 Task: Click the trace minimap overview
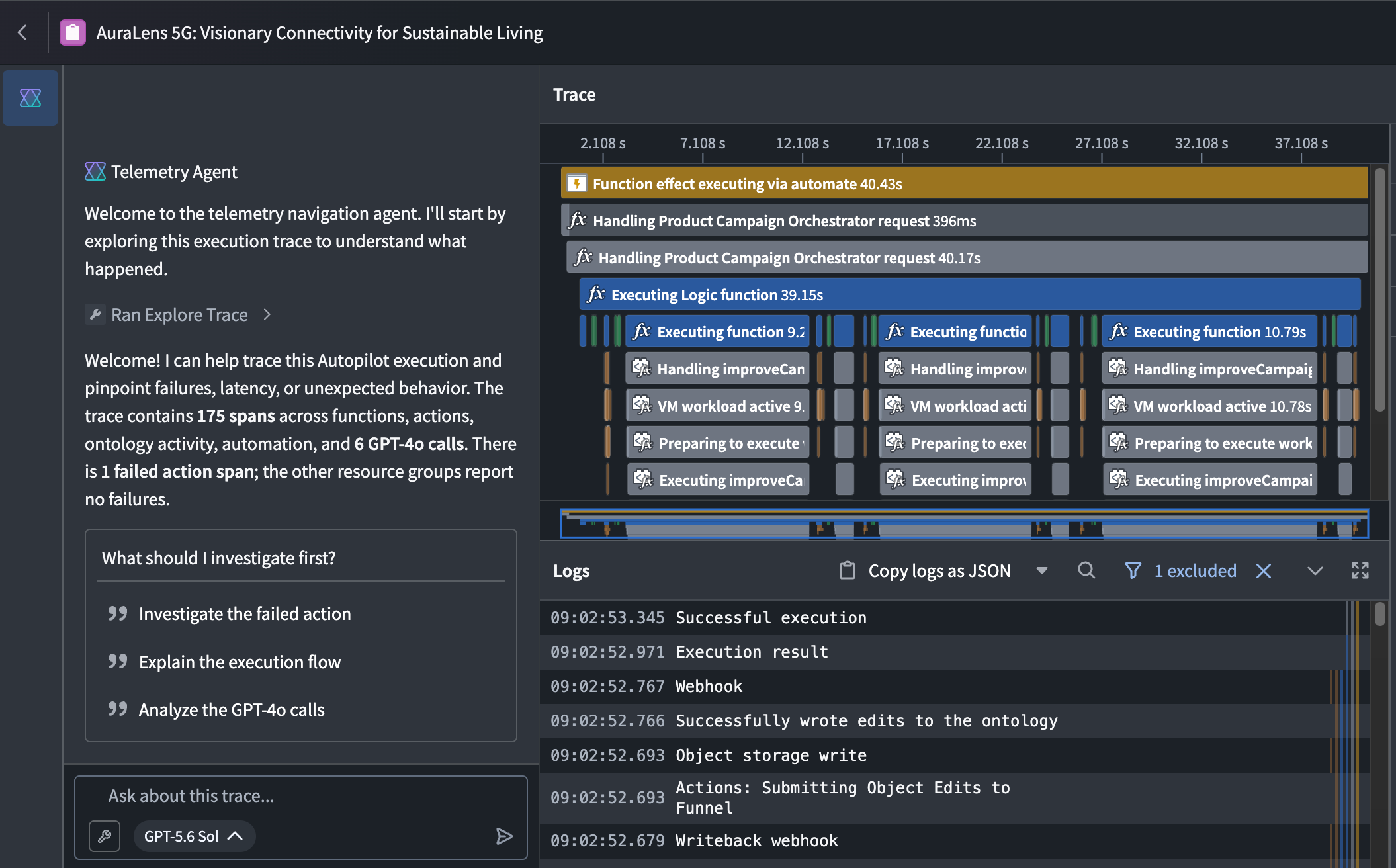point(964,523)
